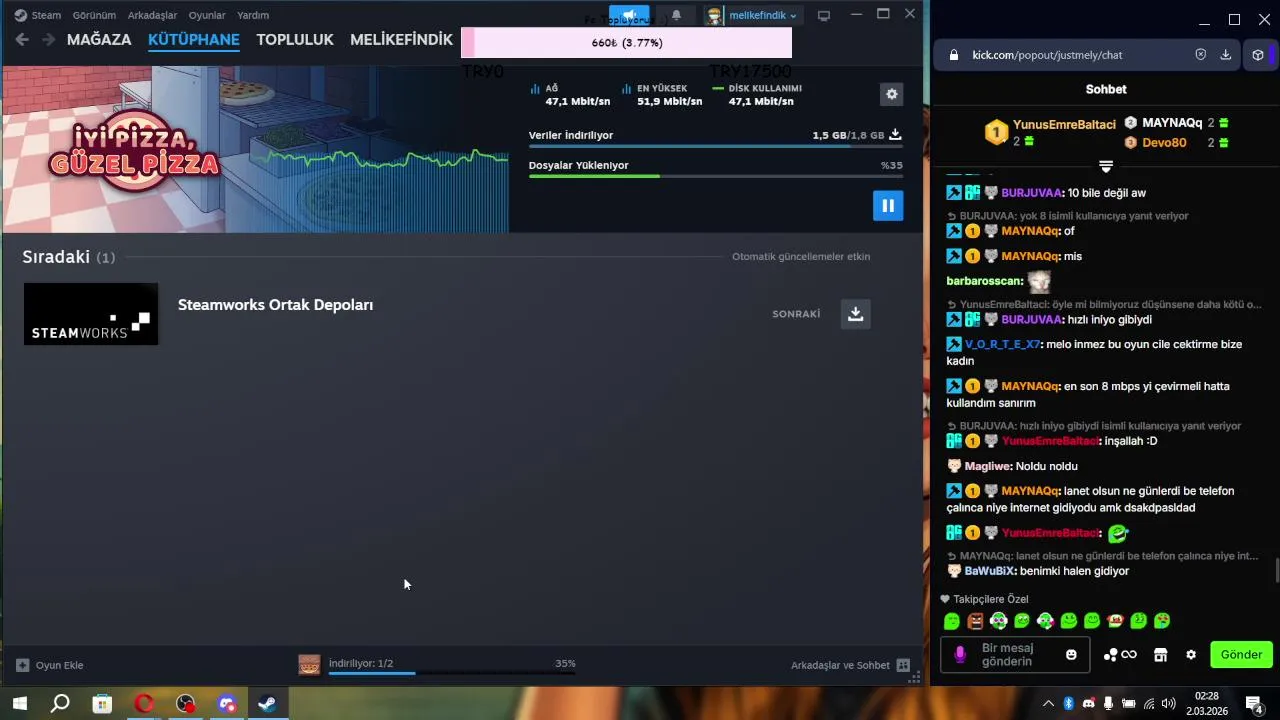Image resolution: width=1280 pixels, height=720 pixels.
Task: Open the Yardım menu
Action: pyautogui.click(x=253, y=15)
